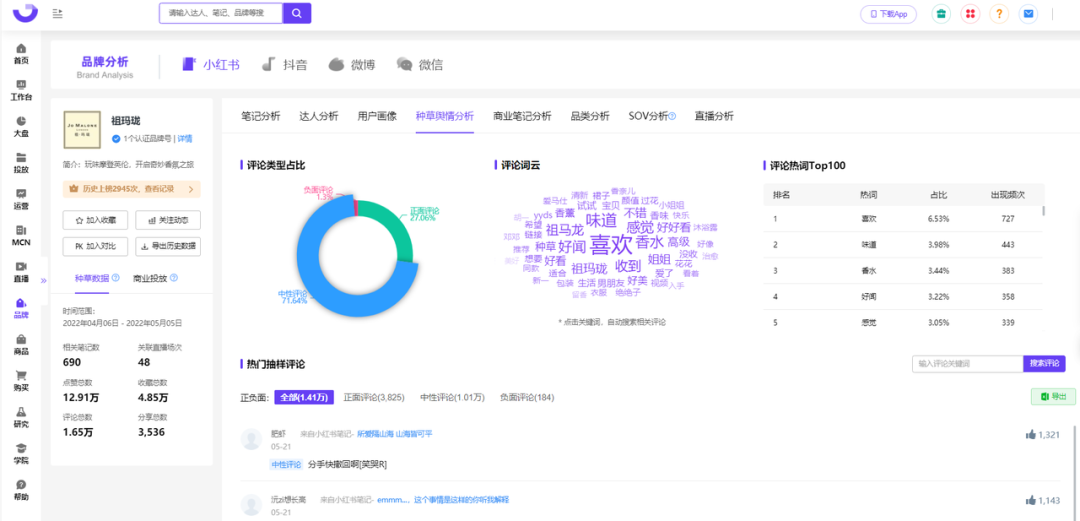Open the green briefcase icon in header
The width and height of the screenshot is (1080, 521).
(x=941, y=14)
